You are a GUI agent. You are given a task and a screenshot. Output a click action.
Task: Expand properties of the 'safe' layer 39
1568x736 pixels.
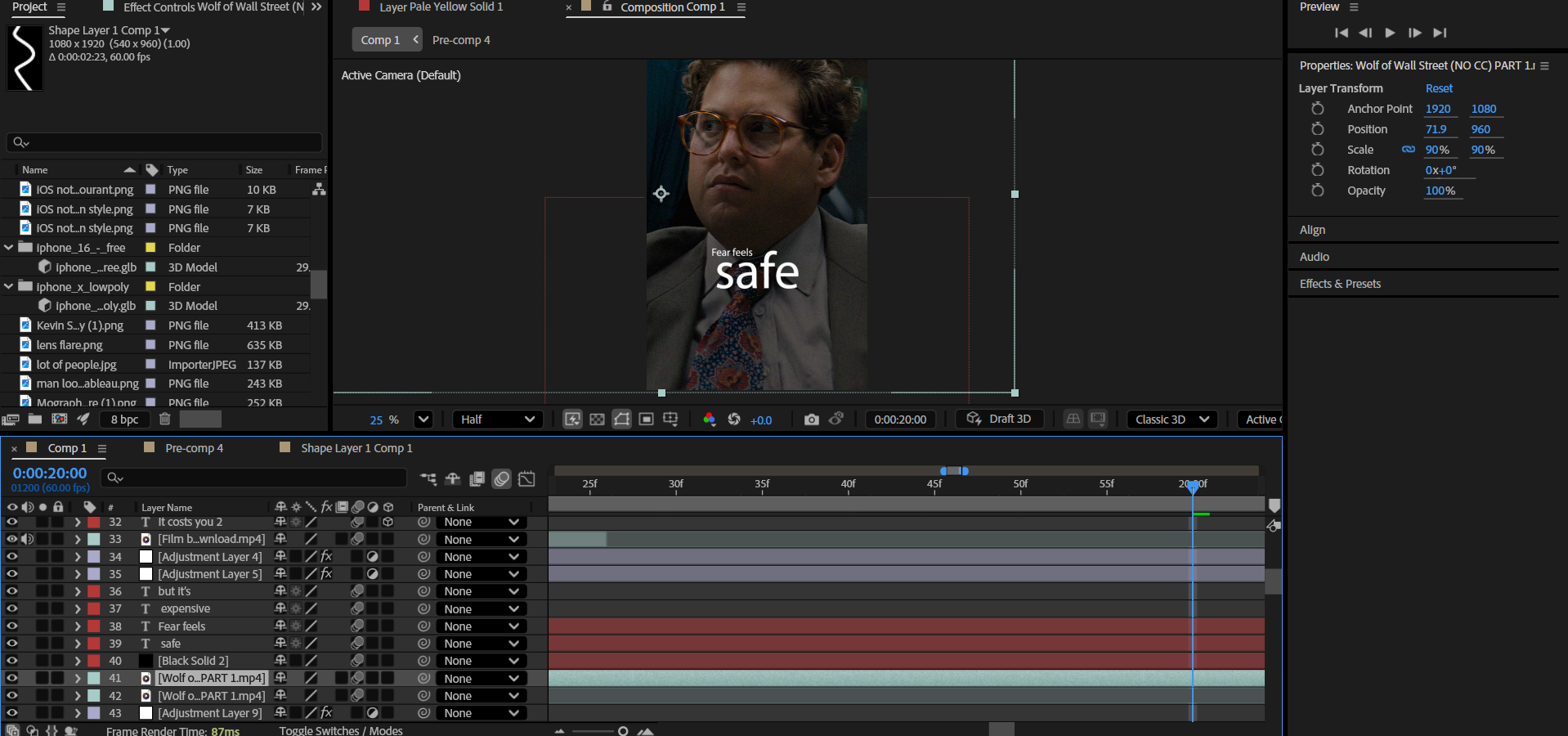click(78, 644)
